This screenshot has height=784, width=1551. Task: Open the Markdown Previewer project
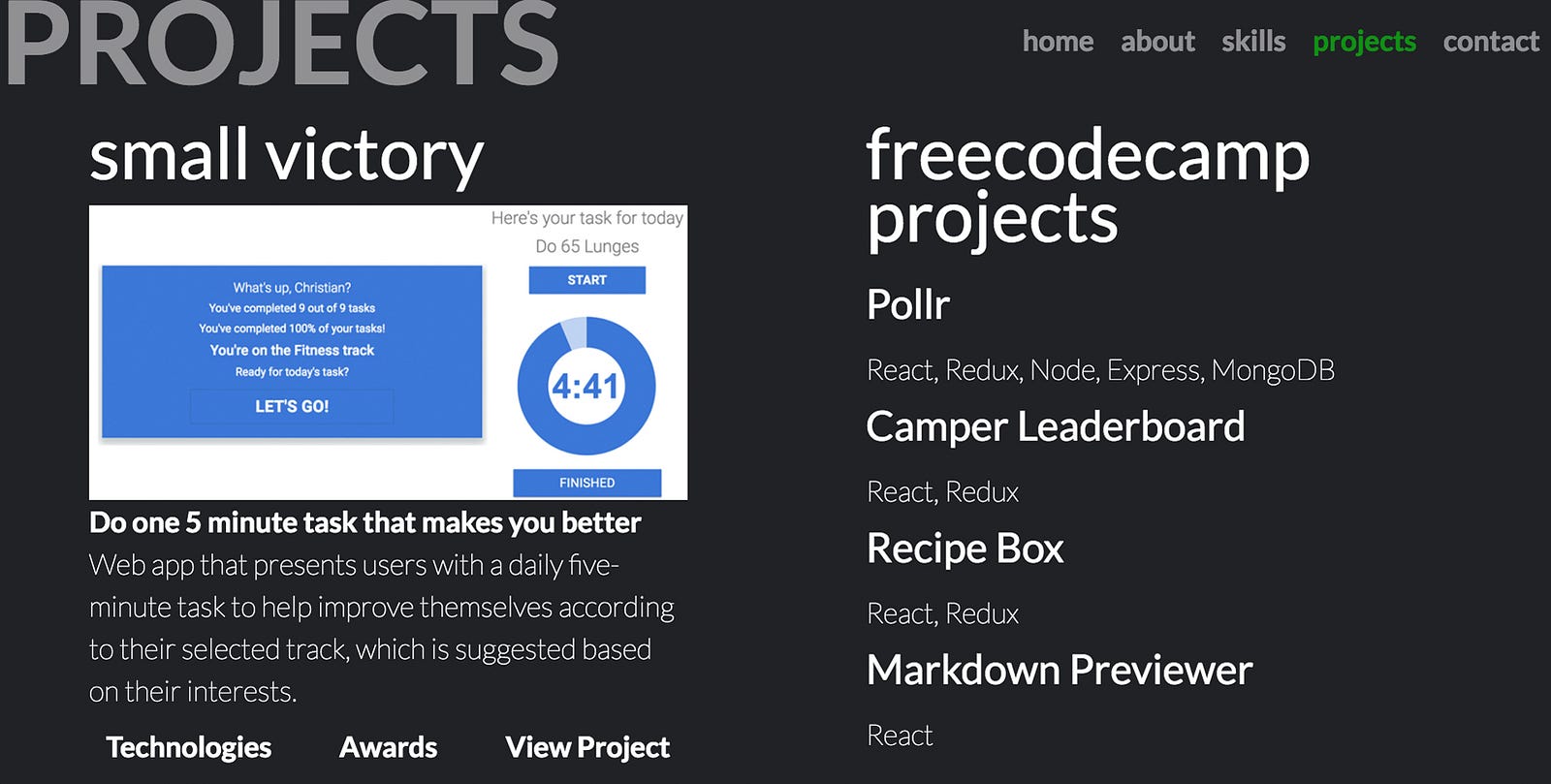1060,671
